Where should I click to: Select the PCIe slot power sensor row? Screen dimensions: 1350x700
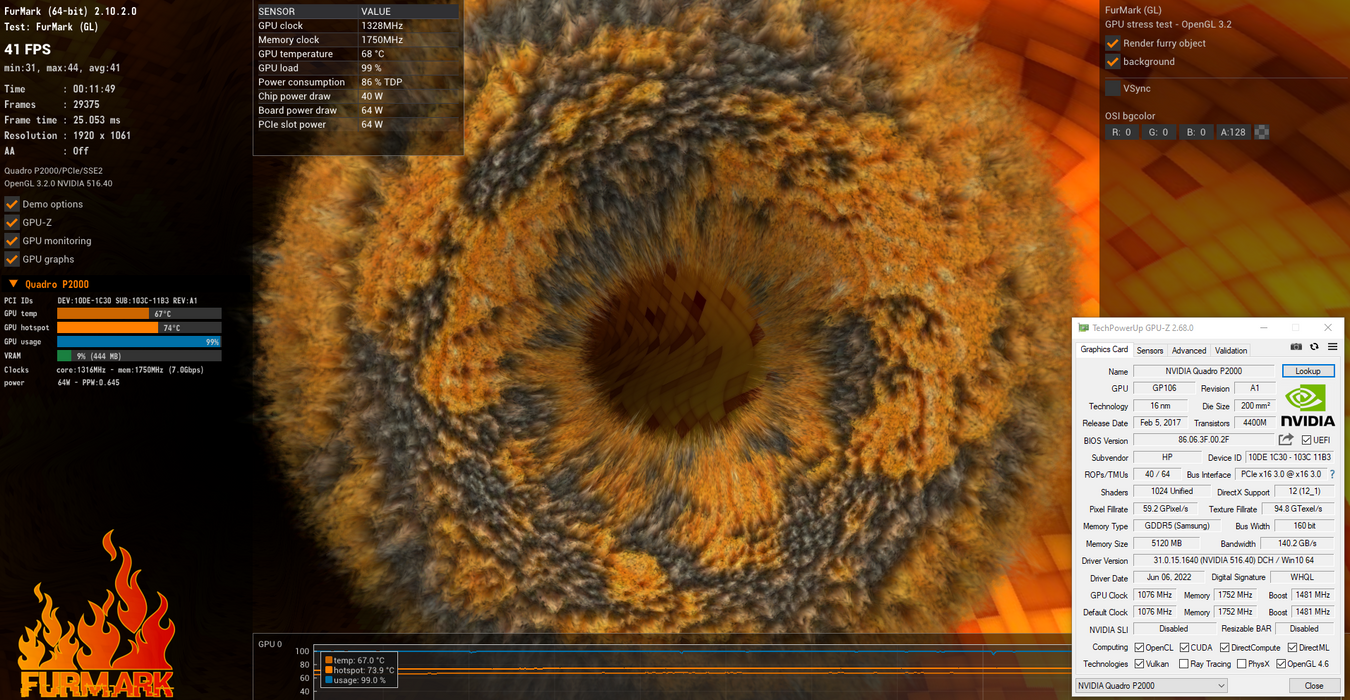pyautogui.click(x=357, y=124)
